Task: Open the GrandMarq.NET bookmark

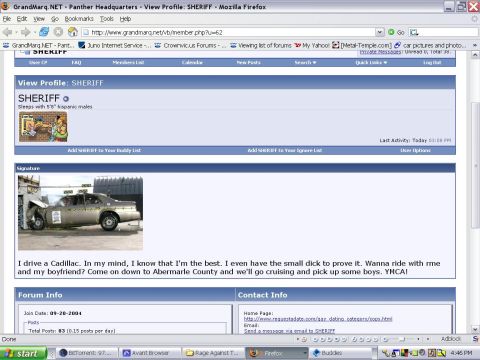Action: pyautogui.click(x=39, y=45)
